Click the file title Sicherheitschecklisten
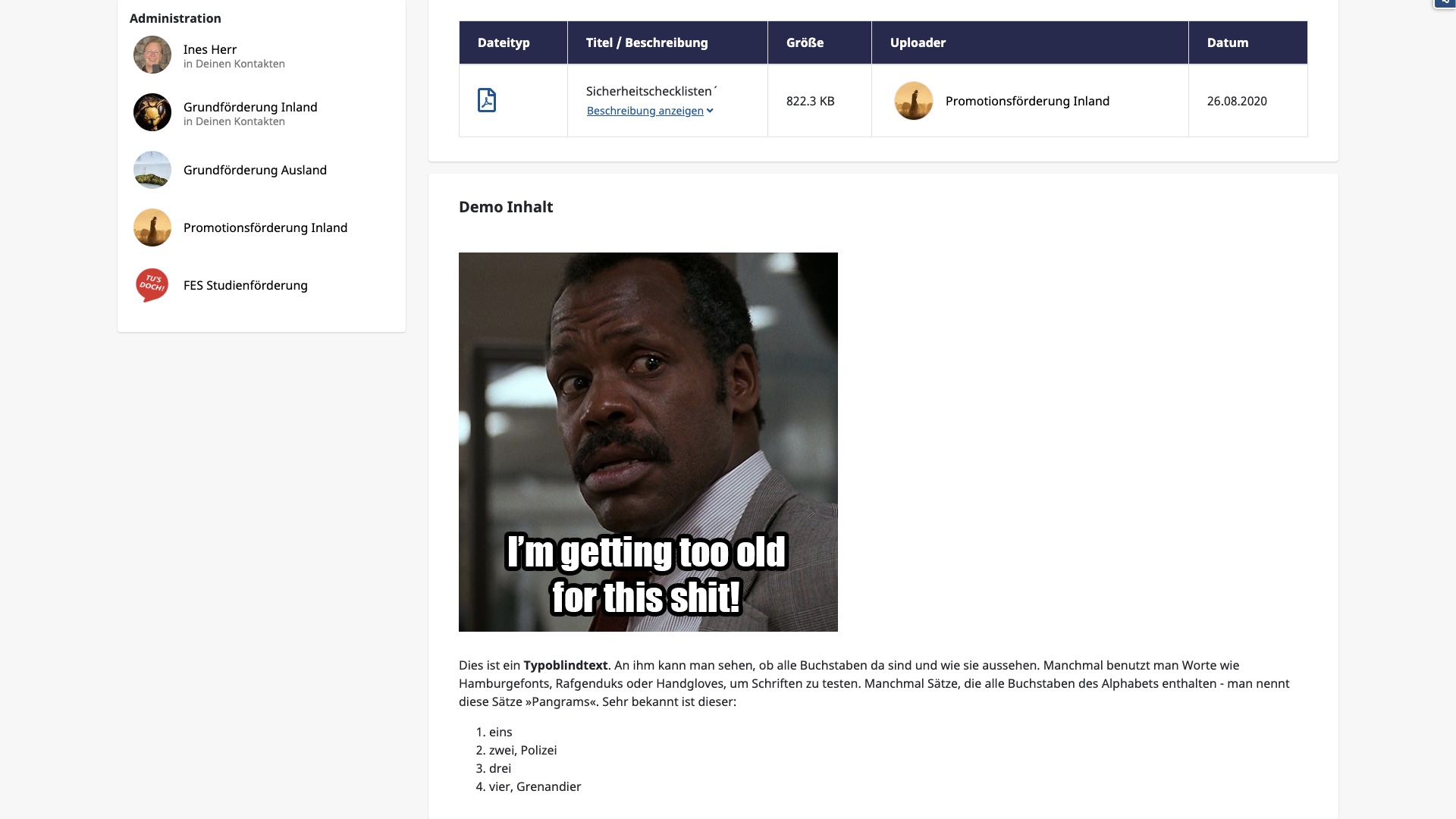 pos(651,91)
